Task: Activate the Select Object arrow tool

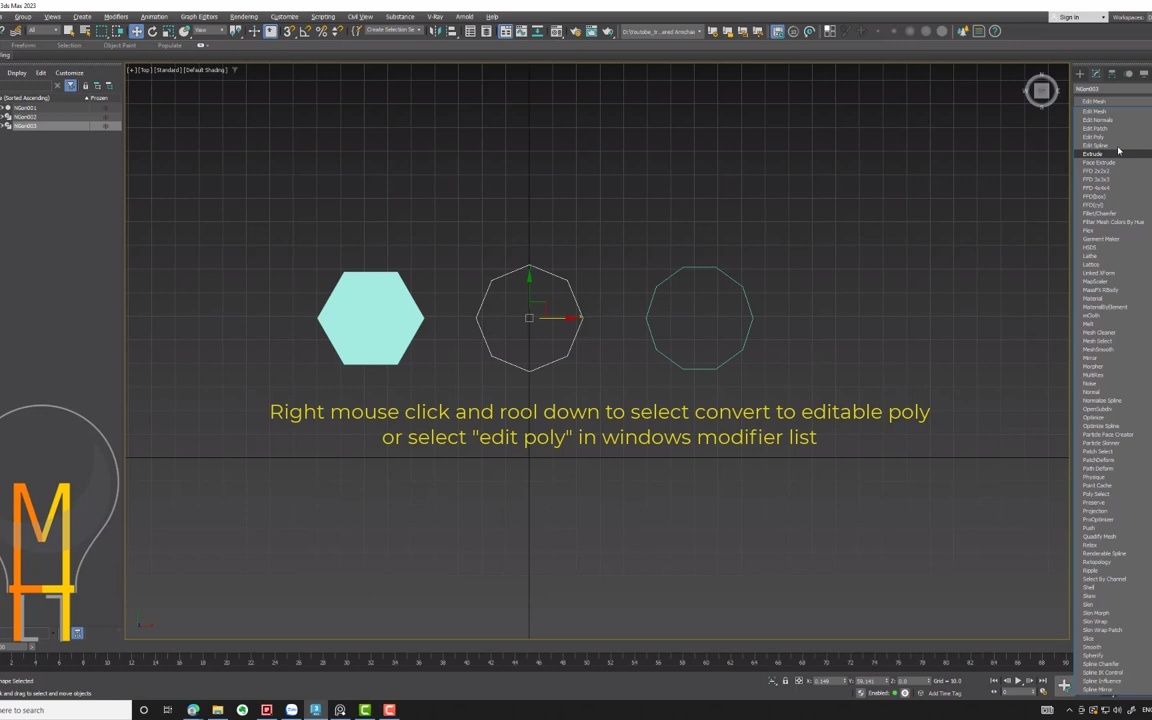Action: click(69, 31)
